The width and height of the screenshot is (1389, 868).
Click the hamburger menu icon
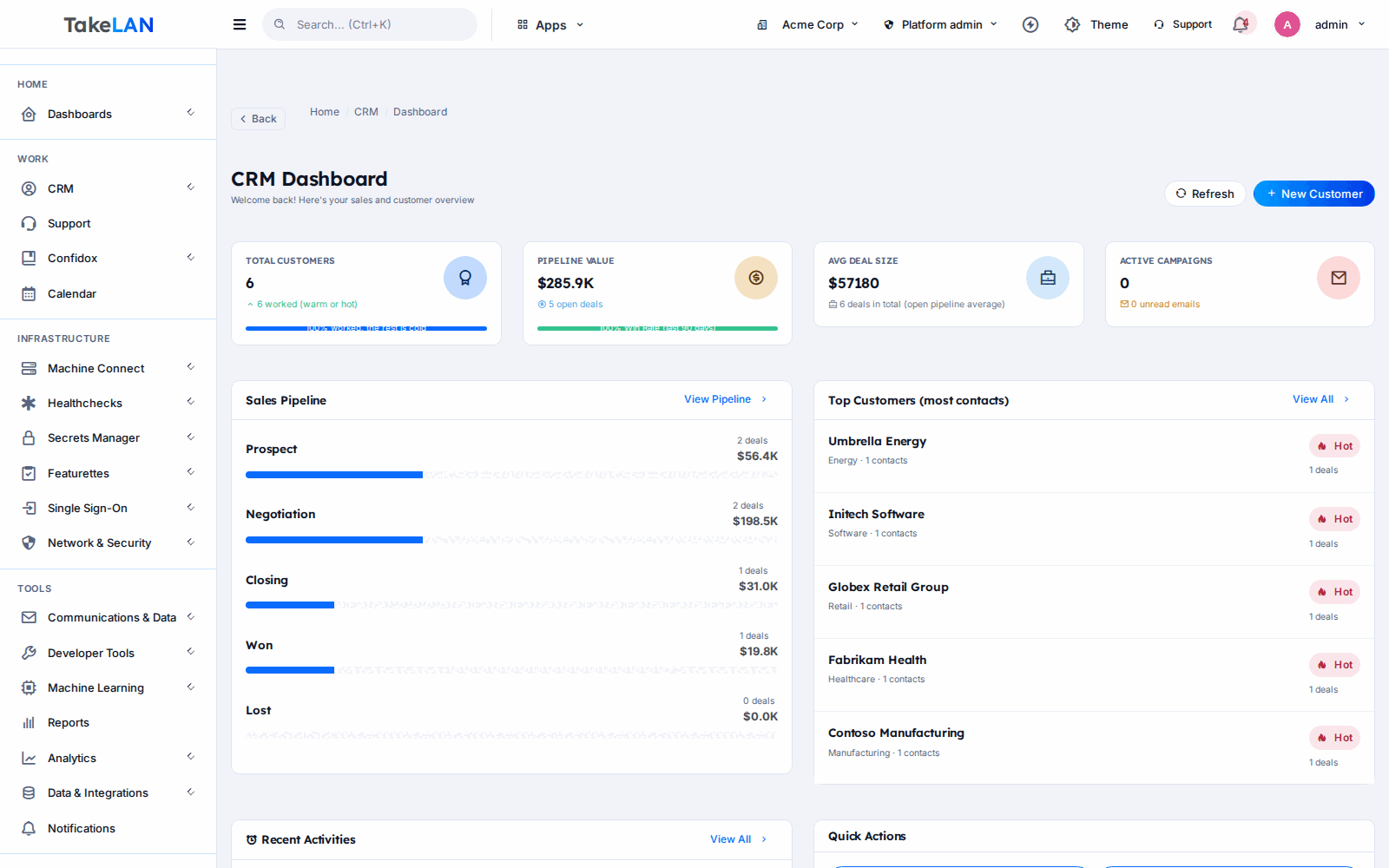tap(240, 24)
